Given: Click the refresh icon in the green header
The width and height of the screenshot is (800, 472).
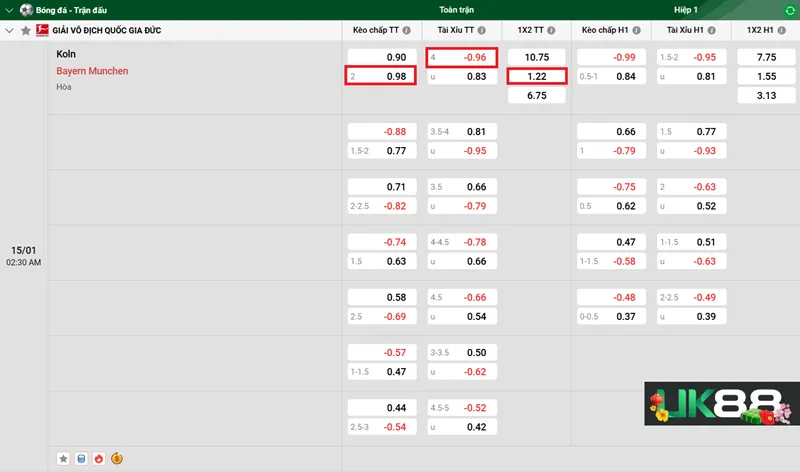Looking at the screenshot, I should [x=789, y=9].
